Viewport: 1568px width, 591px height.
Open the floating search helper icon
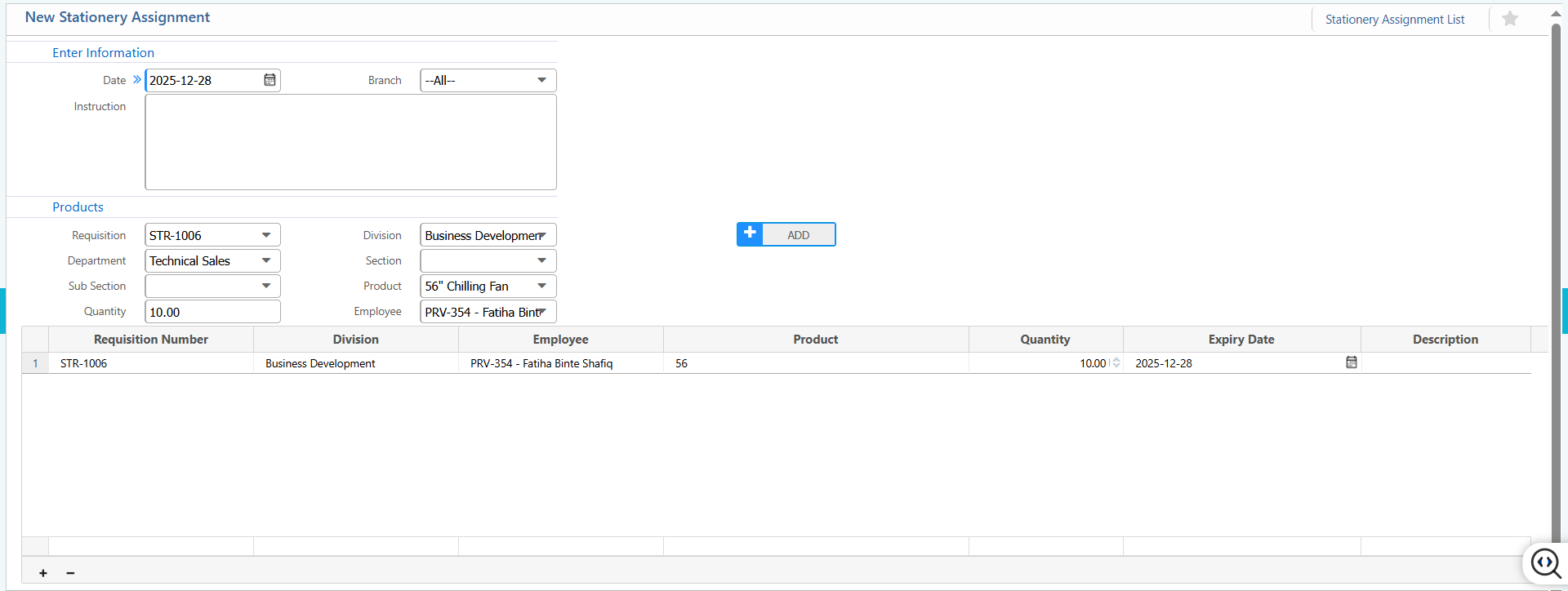[x=1546, y=562]
